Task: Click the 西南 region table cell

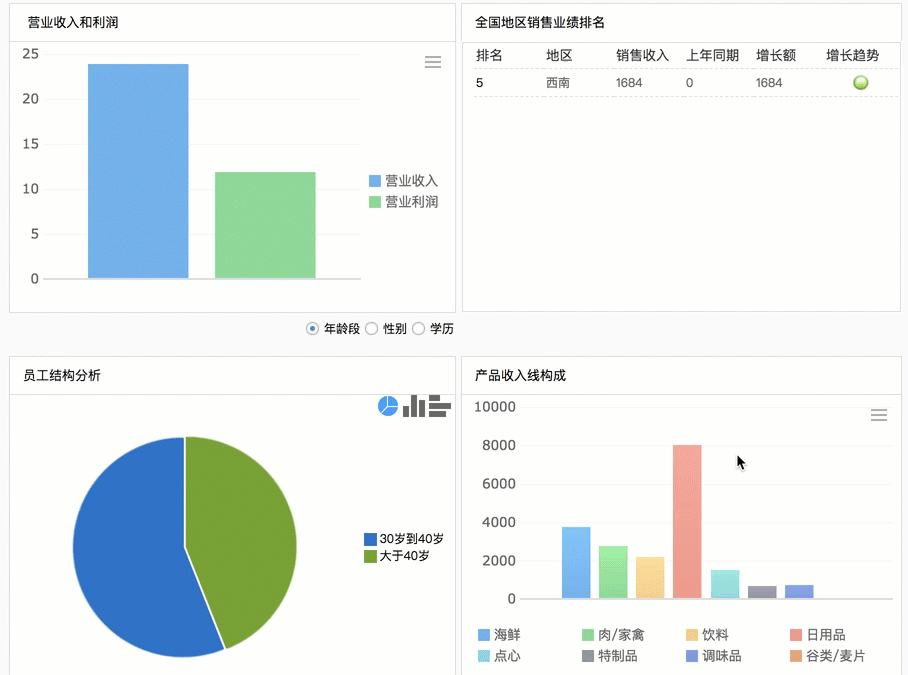Action: tap(558, 83)
